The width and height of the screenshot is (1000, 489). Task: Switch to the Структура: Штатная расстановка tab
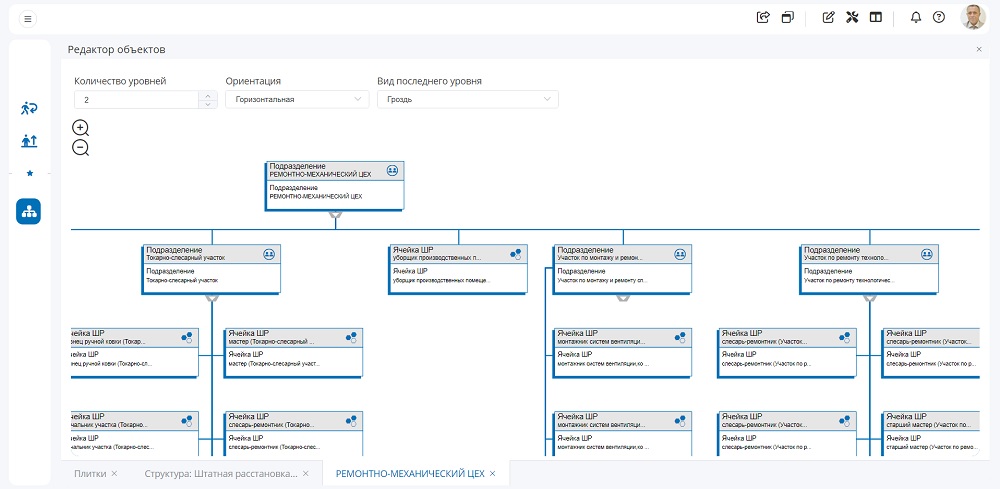pos(220,473)
